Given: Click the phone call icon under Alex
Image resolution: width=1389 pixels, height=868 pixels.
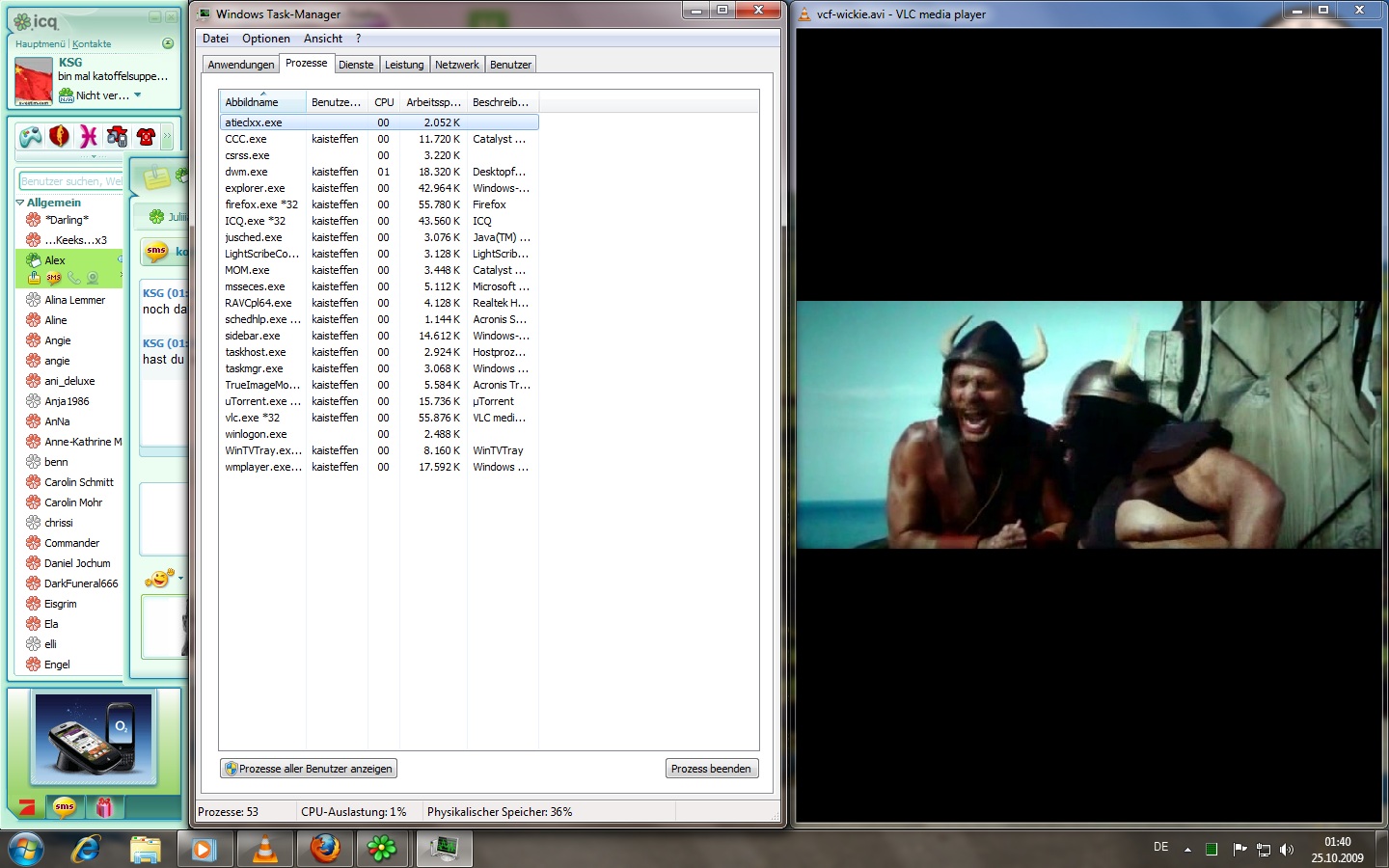Looking at the screenshot, I should tap(74, 278).
